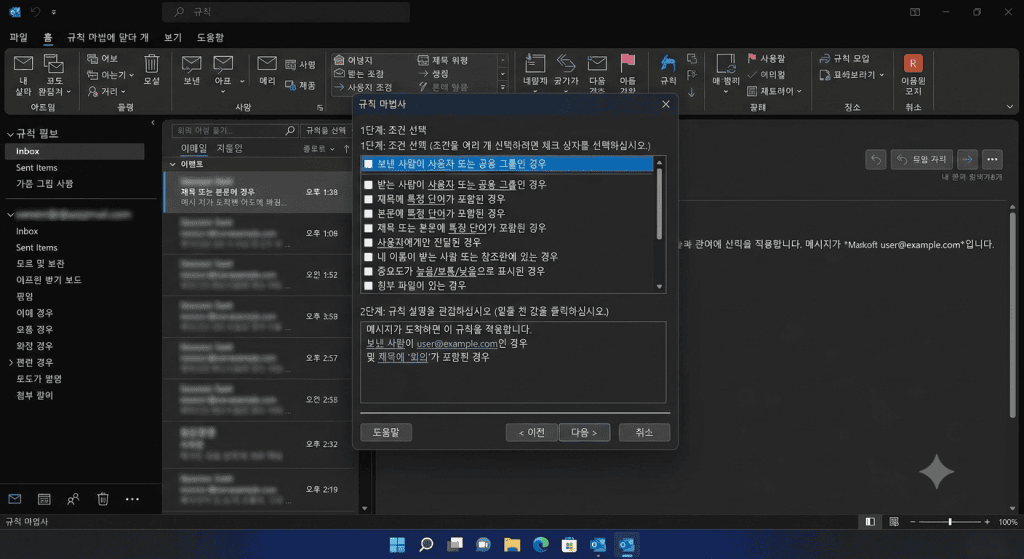Collapse the account folder tree chevron
The image size is (1024, 559).
[10, 215]
